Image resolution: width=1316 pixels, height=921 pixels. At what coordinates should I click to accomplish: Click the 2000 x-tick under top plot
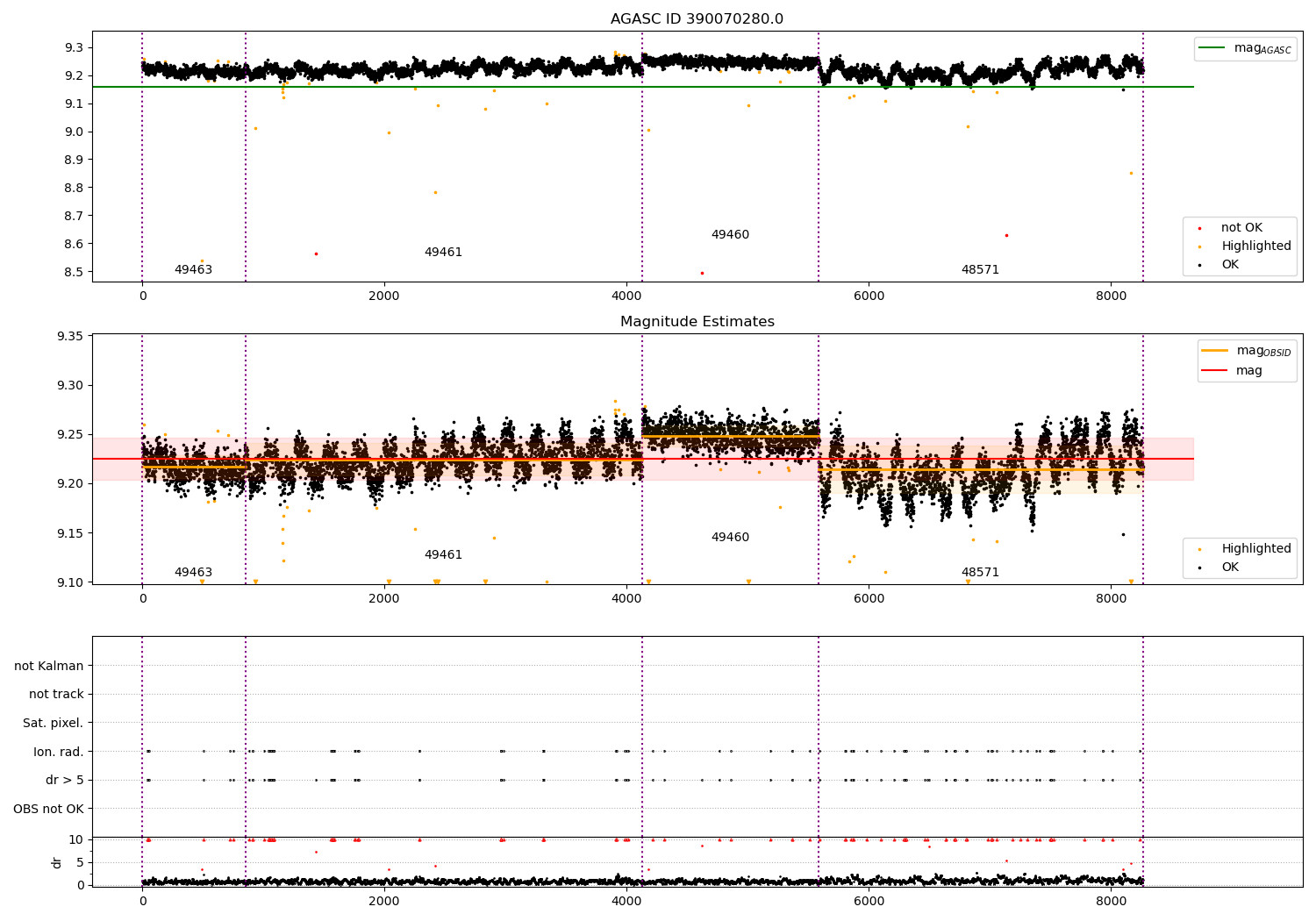[384, 296]
